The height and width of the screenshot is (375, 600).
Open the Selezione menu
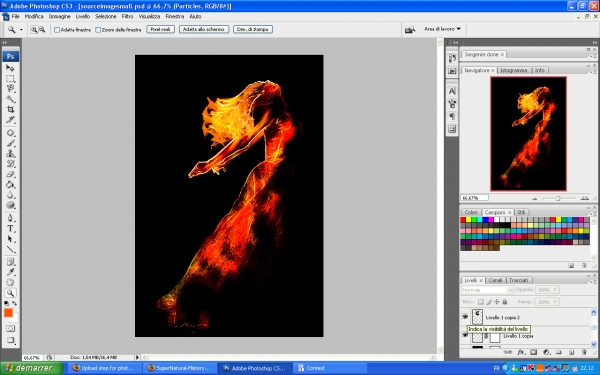pyautogui.click(x=106, y=16)
